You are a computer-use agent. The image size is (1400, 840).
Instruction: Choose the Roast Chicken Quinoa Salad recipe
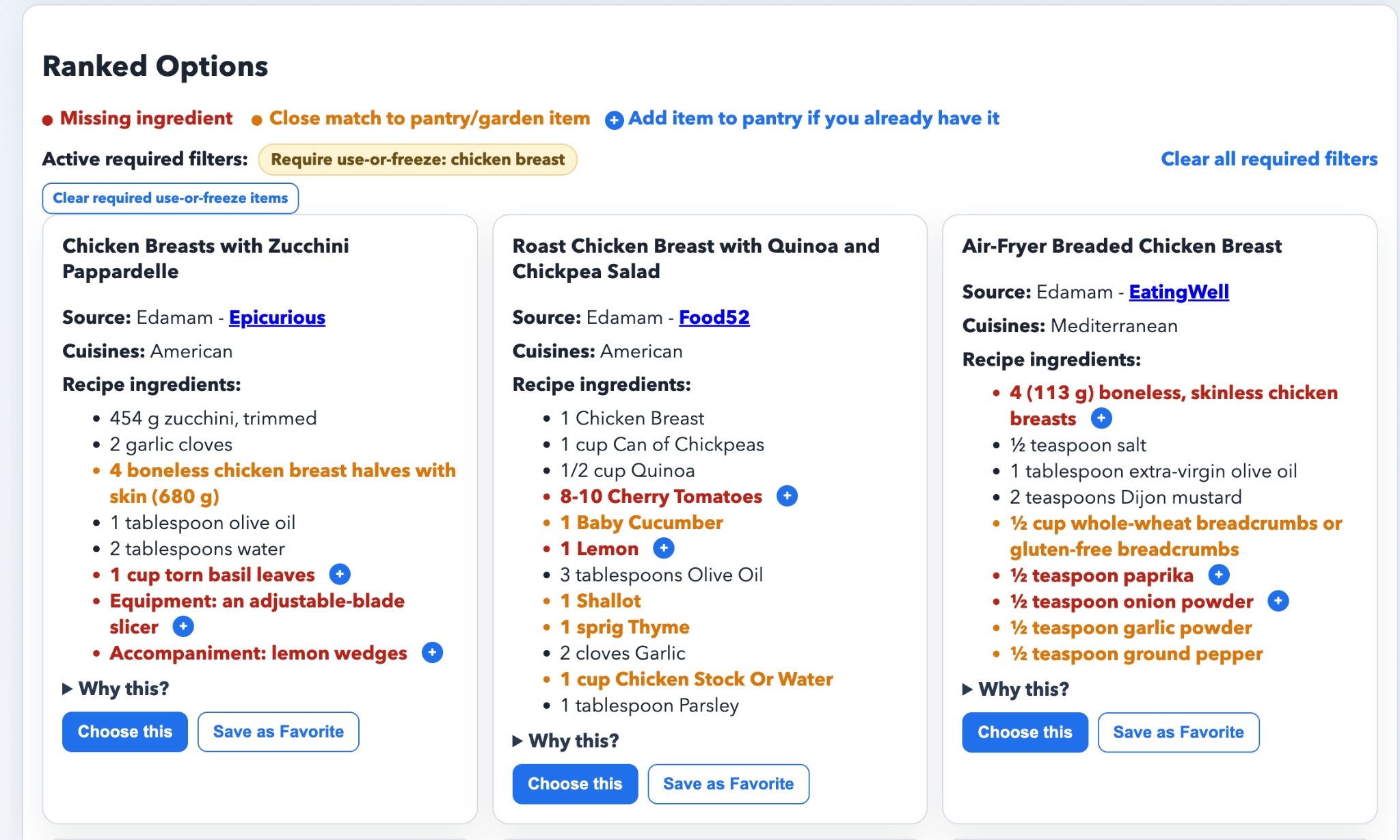[x=575, y=784]
